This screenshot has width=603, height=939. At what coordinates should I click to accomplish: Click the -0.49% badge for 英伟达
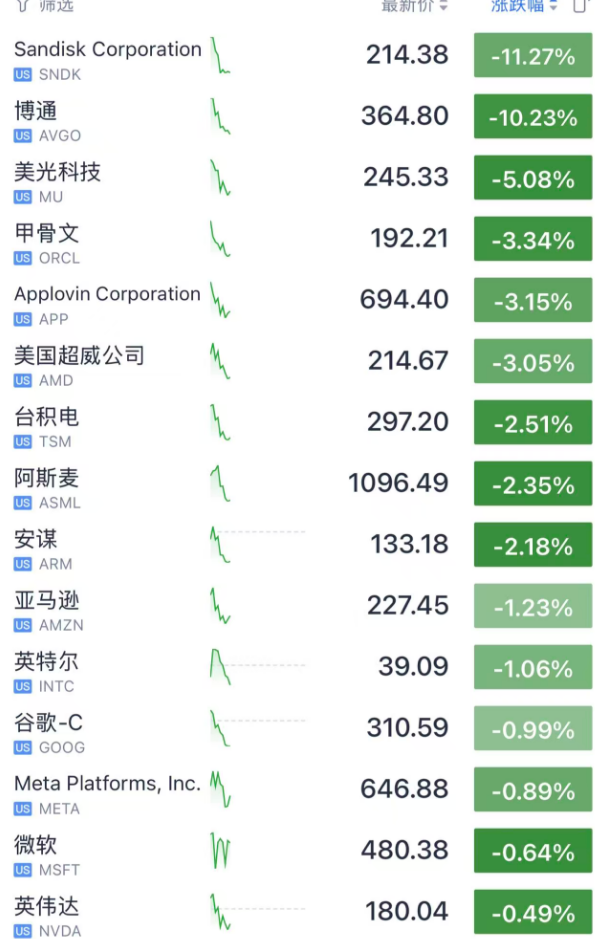click(x=533, y=911)
